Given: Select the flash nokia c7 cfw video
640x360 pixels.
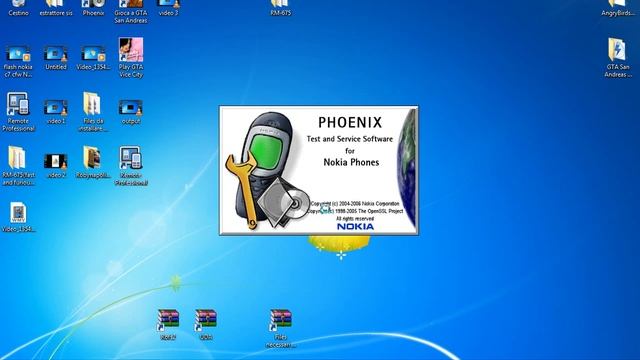Looking at the screenshot, I should (x=18, y=61).
